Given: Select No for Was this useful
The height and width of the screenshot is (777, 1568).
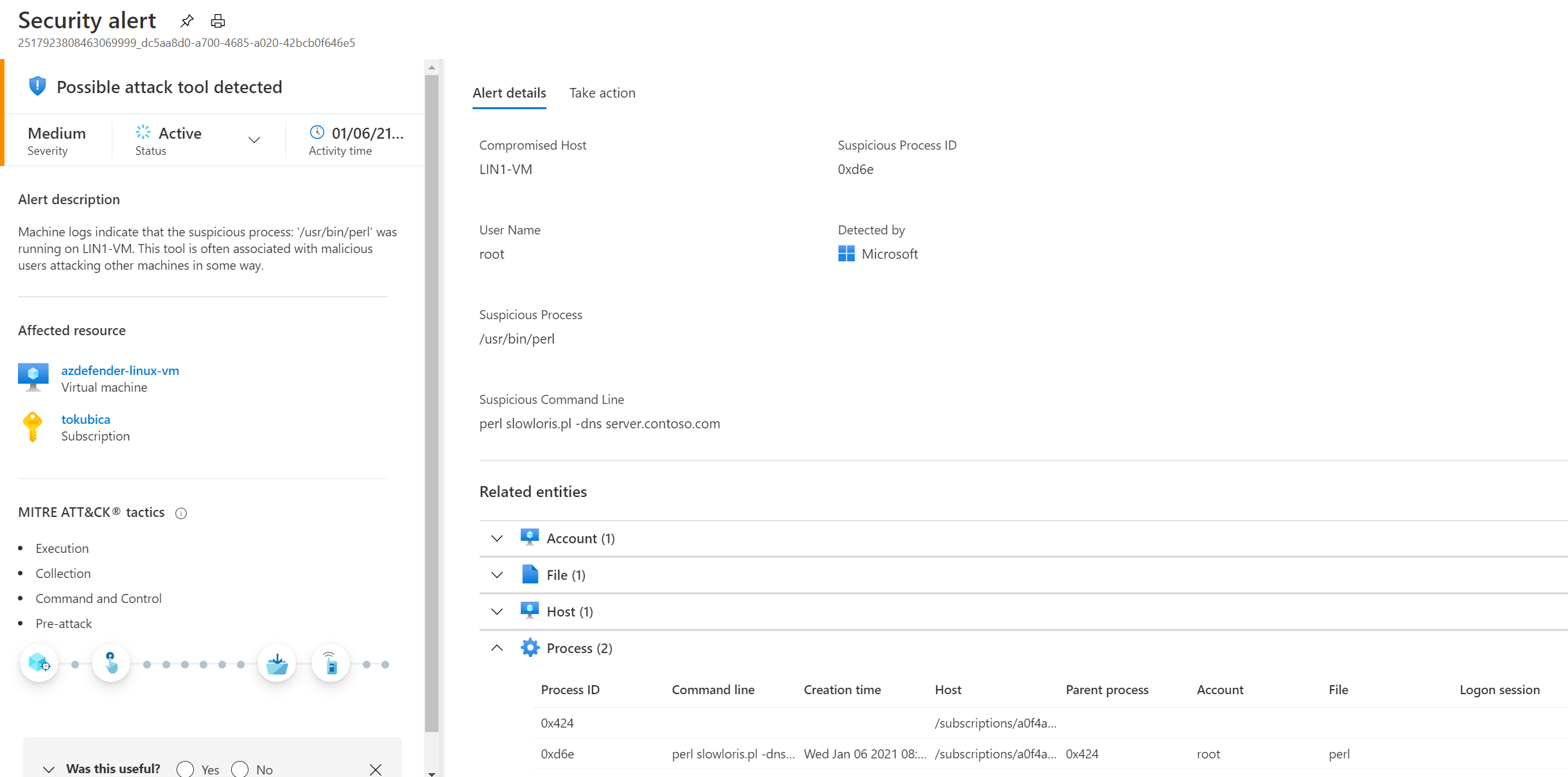Looking at the screenshot, I should pyautogui.click(x=240, y=769).
